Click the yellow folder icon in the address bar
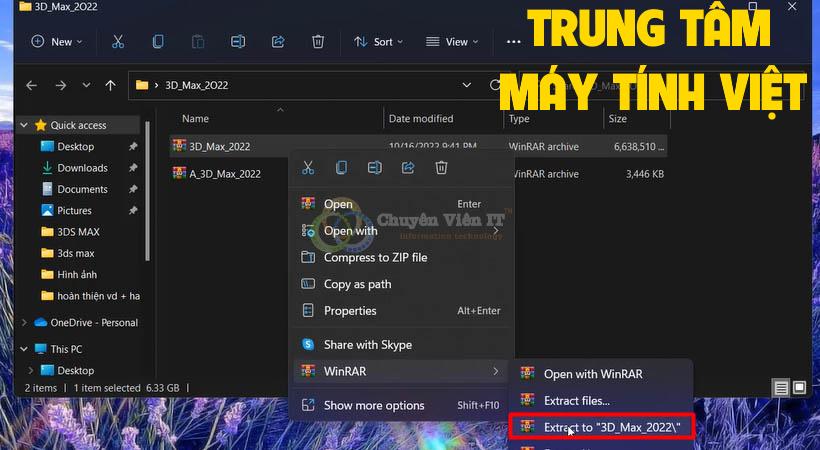 tap(142, 85)
